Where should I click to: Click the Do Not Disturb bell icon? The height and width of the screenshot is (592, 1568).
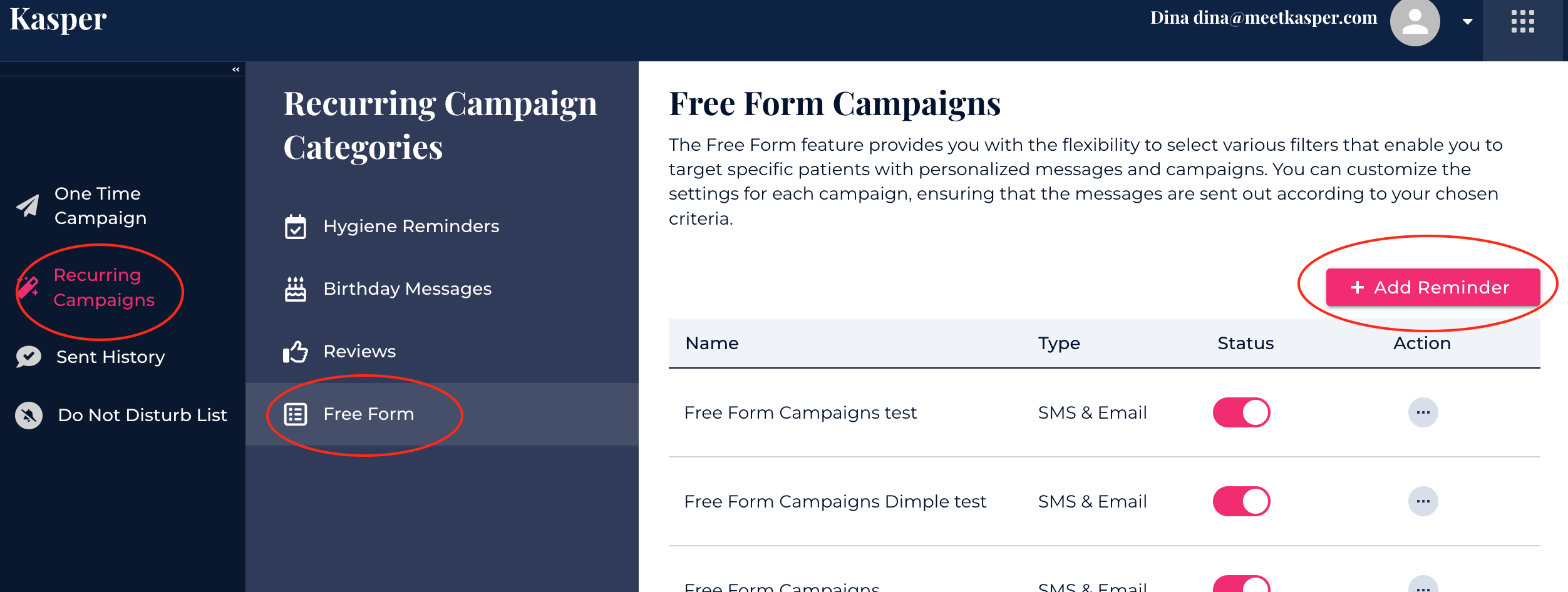[29, 415]
